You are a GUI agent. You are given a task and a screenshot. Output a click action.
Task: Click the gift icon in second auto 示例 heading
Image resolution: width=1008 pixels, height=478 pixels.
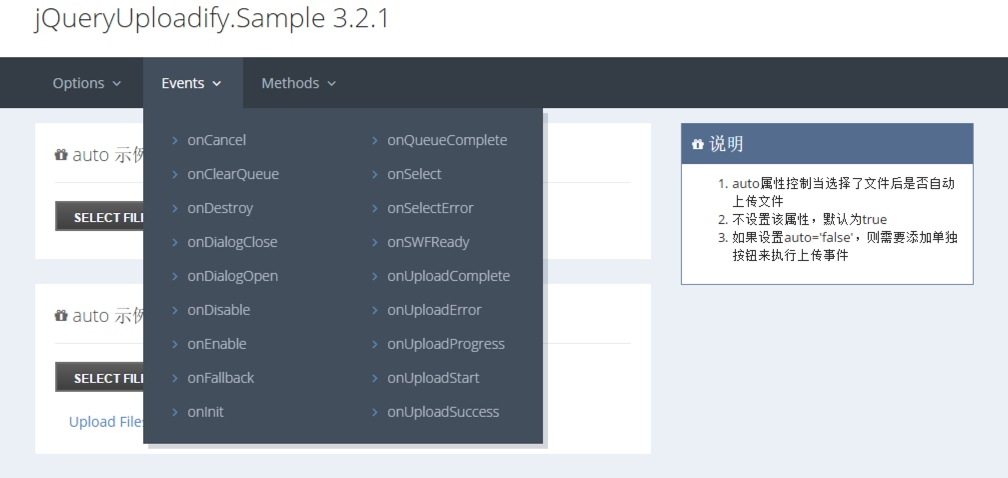61,315
